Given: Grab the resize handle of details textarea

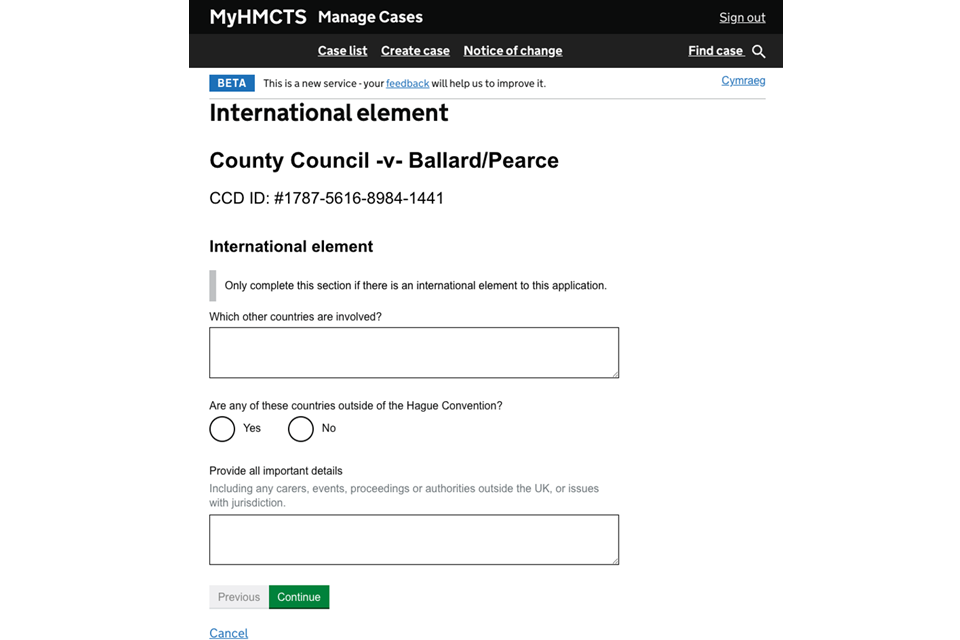Looking at the screenshot, I should click(615, 560).
